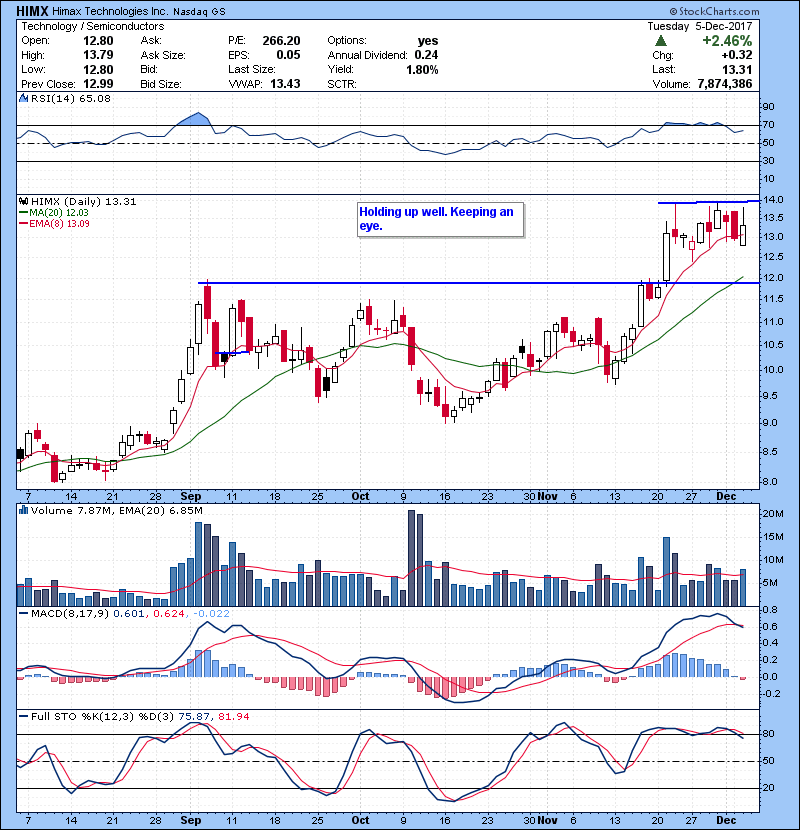Click the Tuesday 5-Dec-2017 date

[x=699, y=26]
